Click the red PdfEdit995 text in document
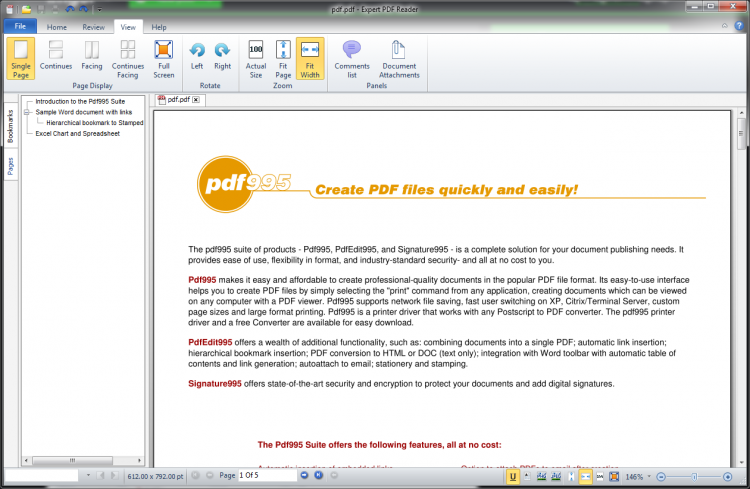 (210, 343)
